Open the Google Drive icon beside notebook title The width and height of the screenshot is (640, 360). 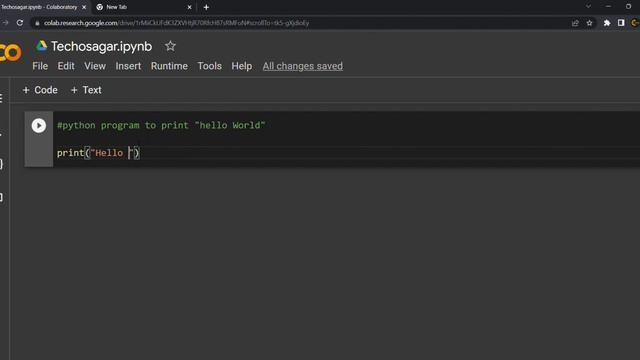(x=42, y=46)
